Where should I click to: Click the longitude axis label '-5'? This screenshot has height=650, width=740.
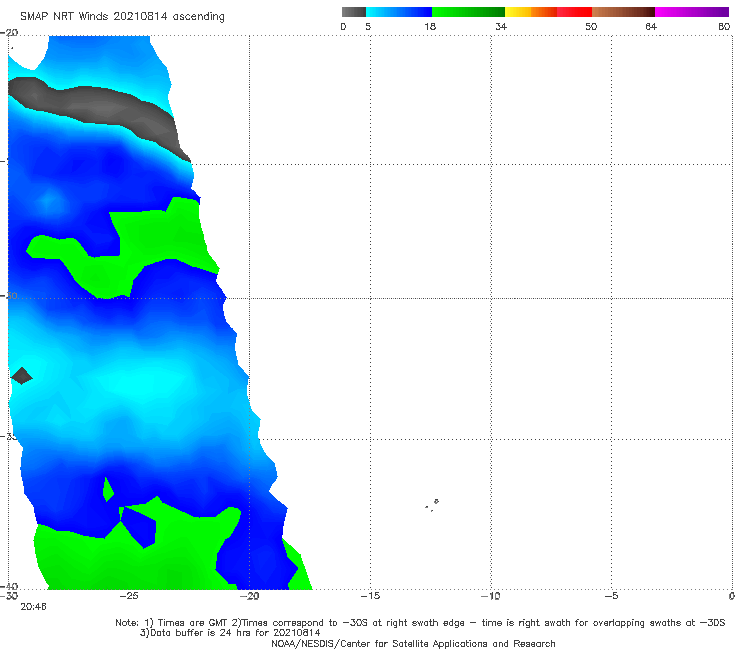point(611,596)
